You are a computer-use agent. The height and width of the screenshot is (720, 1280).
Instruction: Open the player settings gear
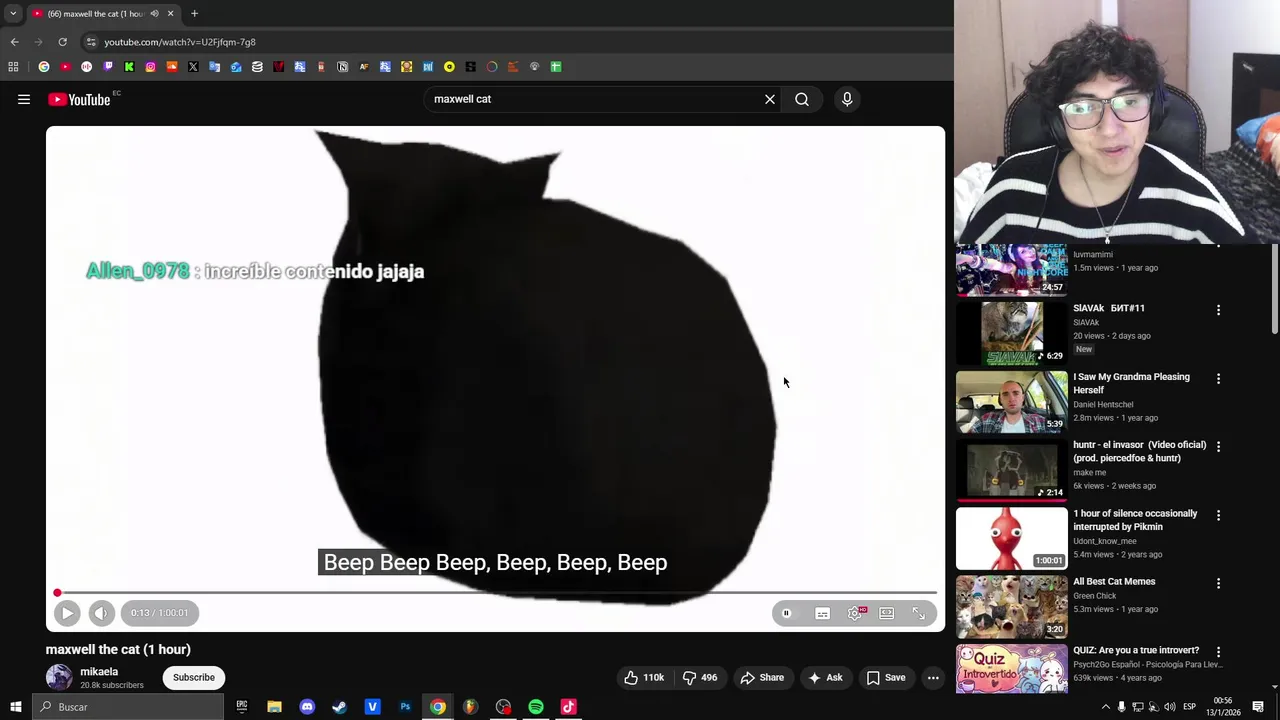point(855,614)
